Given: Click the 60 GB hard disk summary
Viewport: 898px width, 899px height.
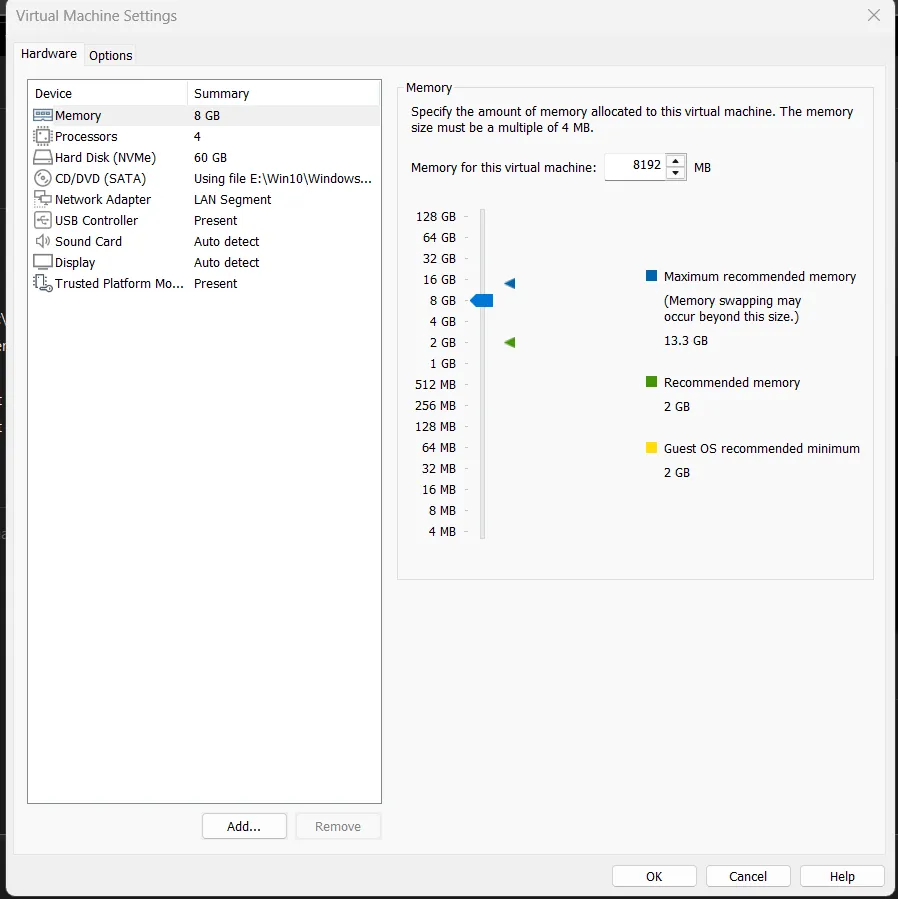Looking at the screenshot, I should pyautogui.click(x=210, y=158).
